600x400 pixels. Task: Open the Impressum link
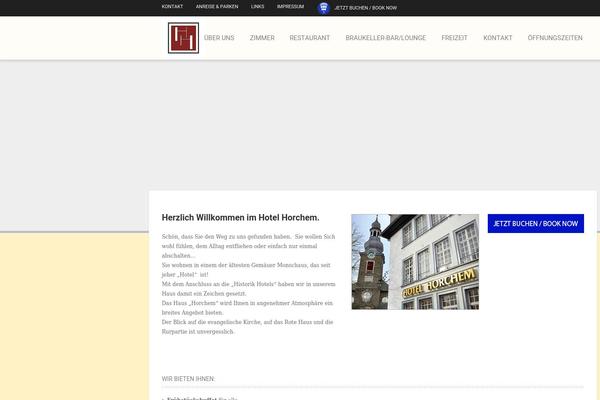[x=290, y=7]
